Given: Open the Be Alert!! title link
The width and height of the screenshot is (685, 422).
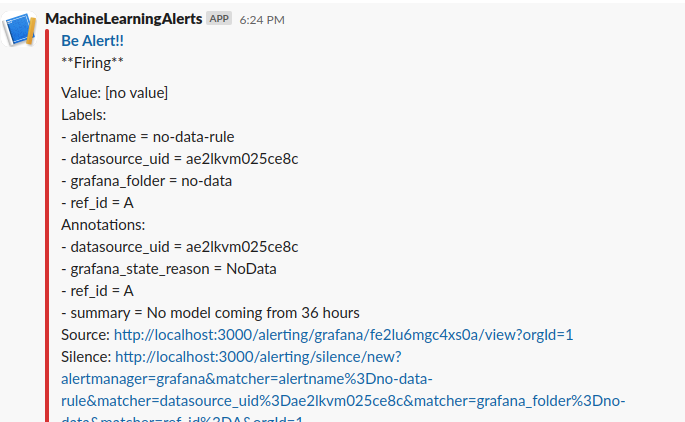Looking at the screenshot, I should (92, 41).
